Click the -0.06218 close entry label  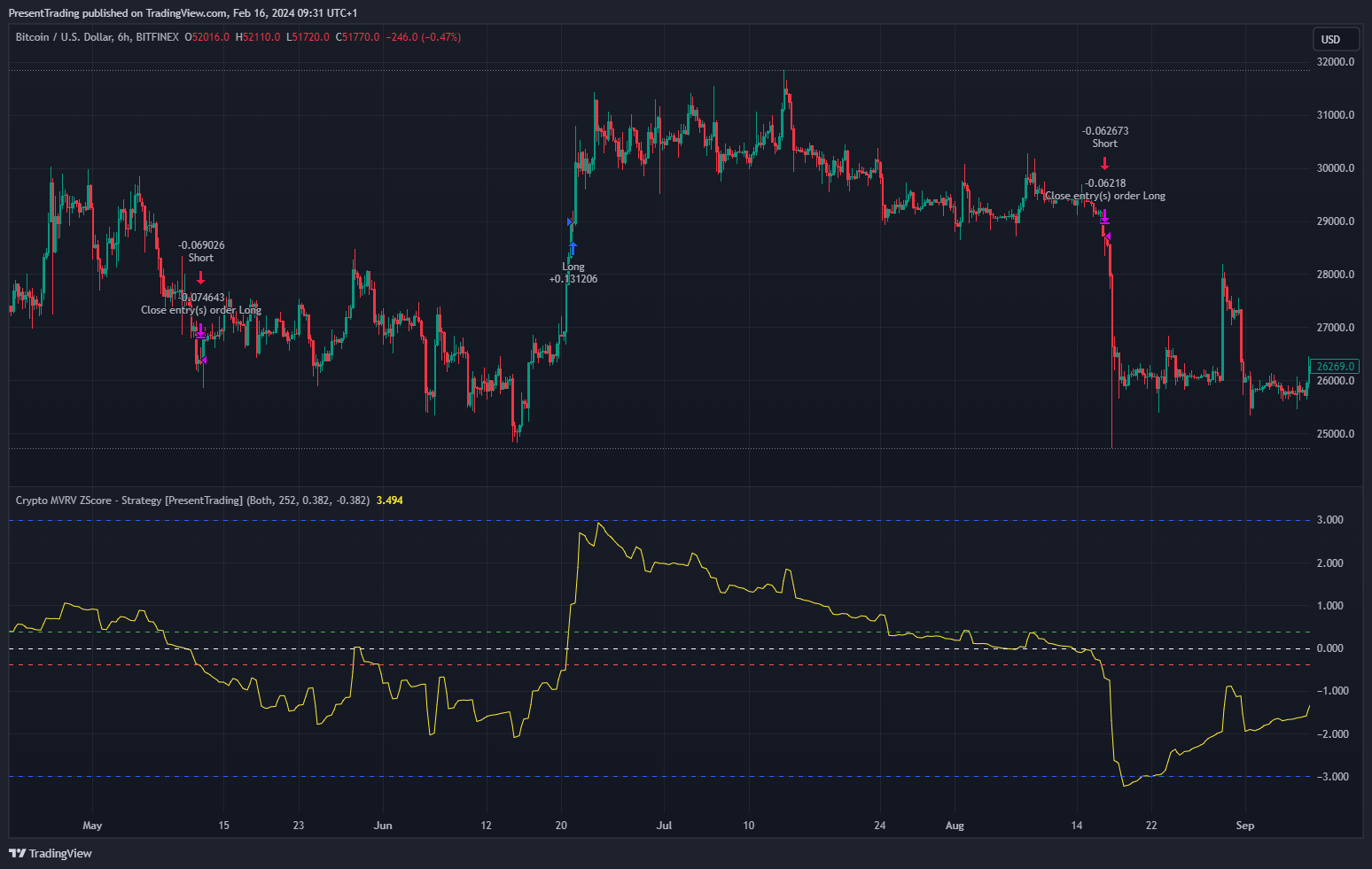click(1105, 183)
